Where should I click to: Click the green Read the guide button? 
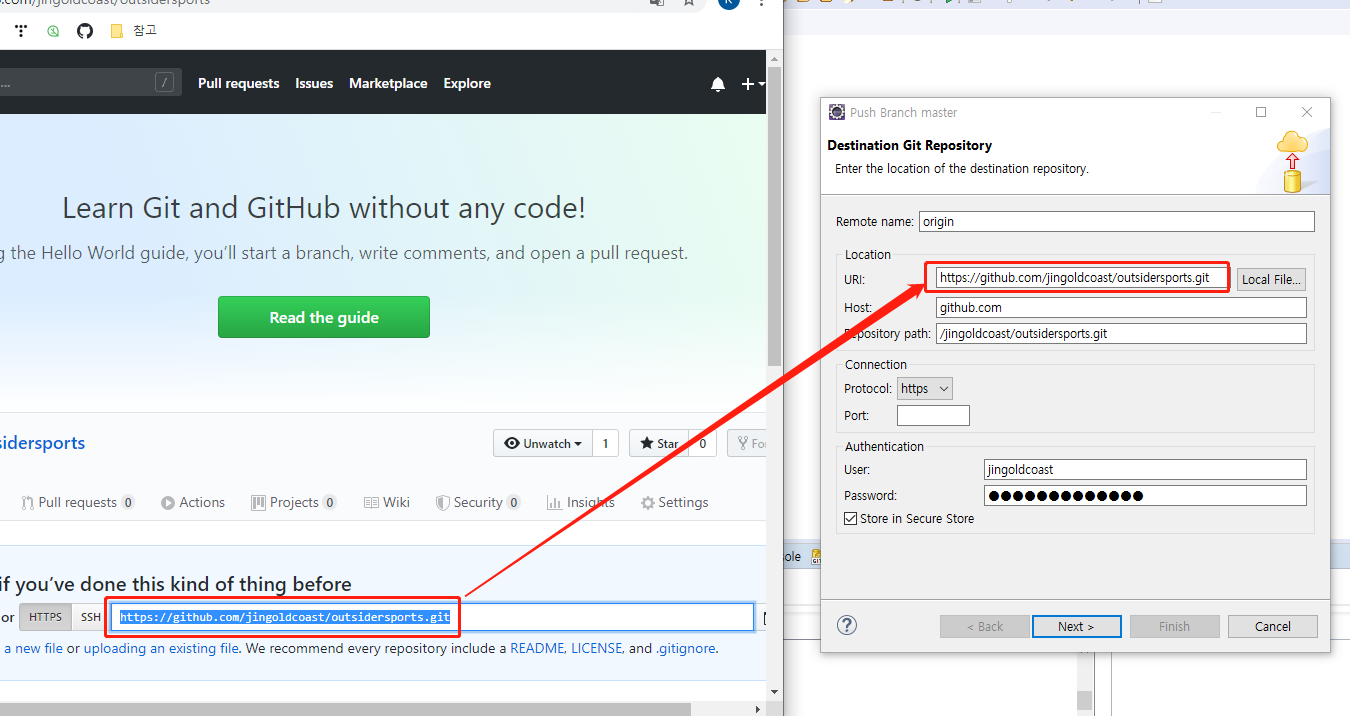[x=324, y=317]
